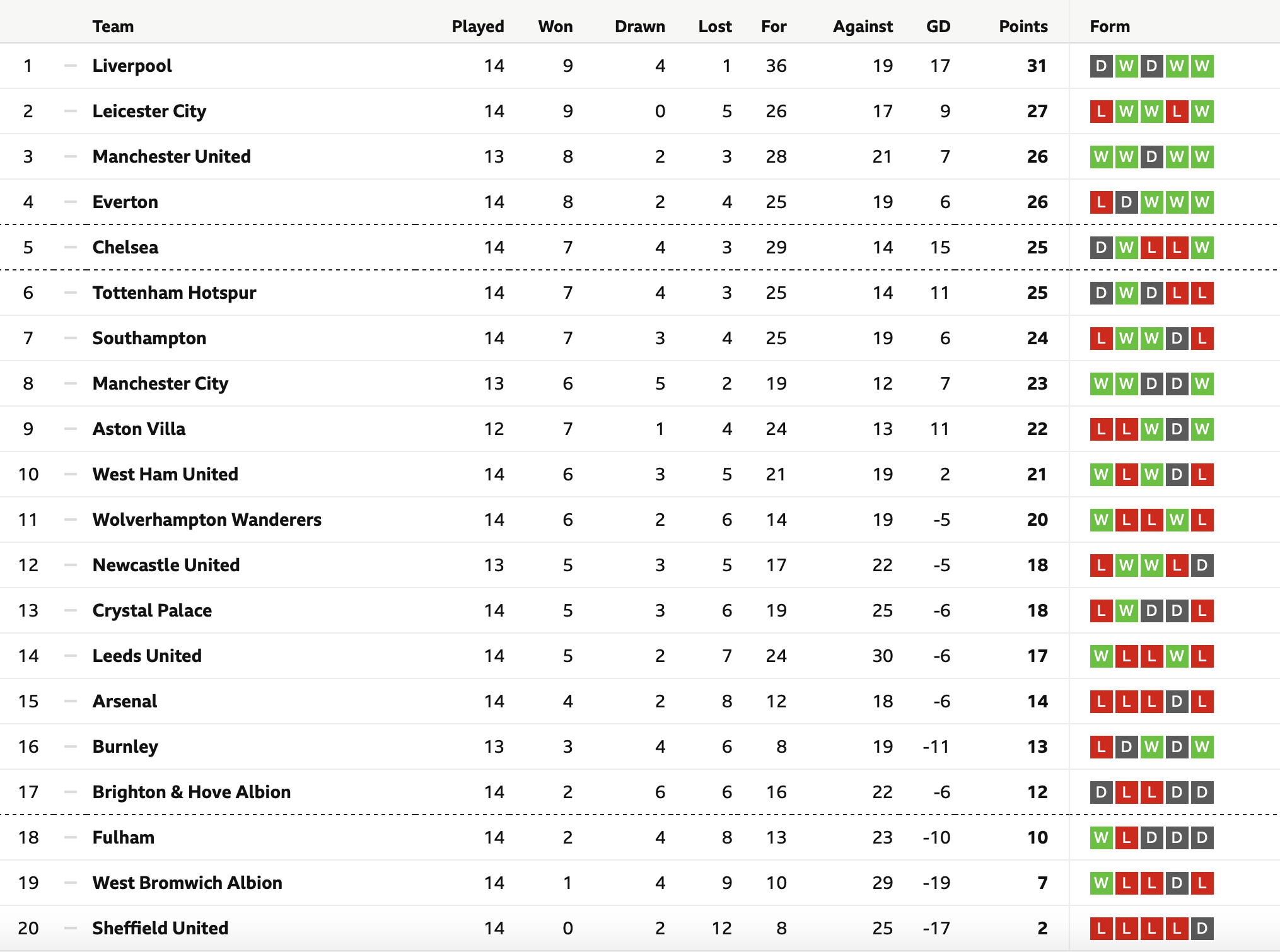
Task: Open the Liverpool team link
Action: [132, 66]
